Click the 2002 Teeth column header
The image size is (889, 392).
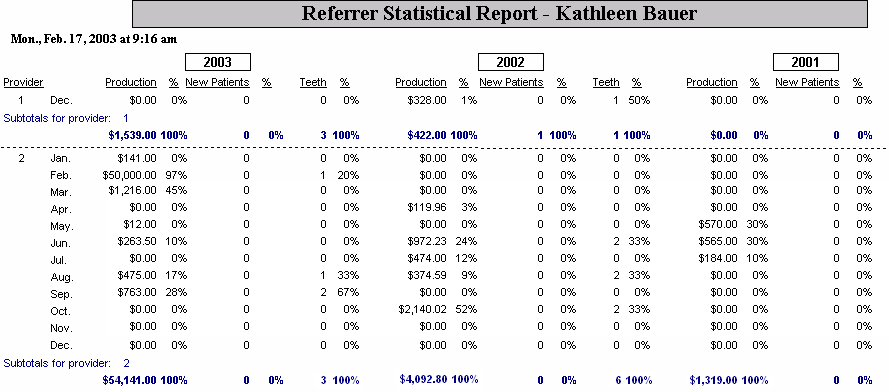pyautogui.click(x=606, y=83)
